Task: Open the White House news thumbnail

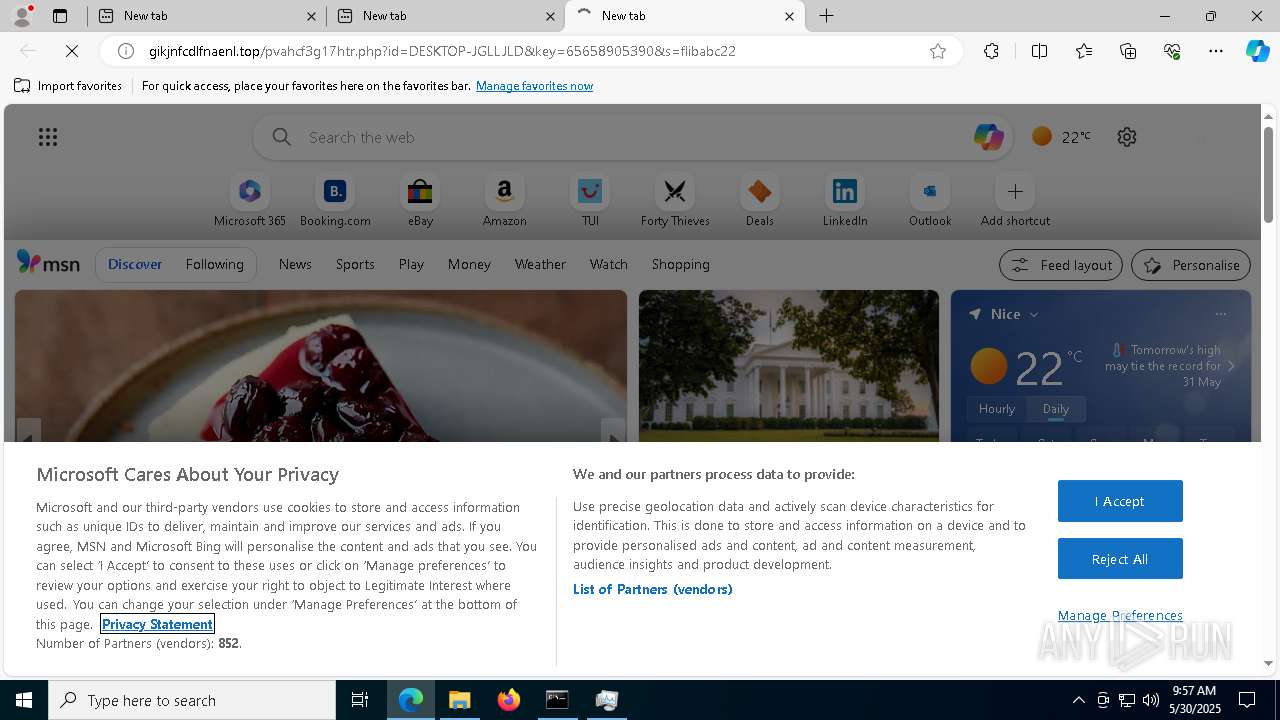Action: [x=789, y=365]
